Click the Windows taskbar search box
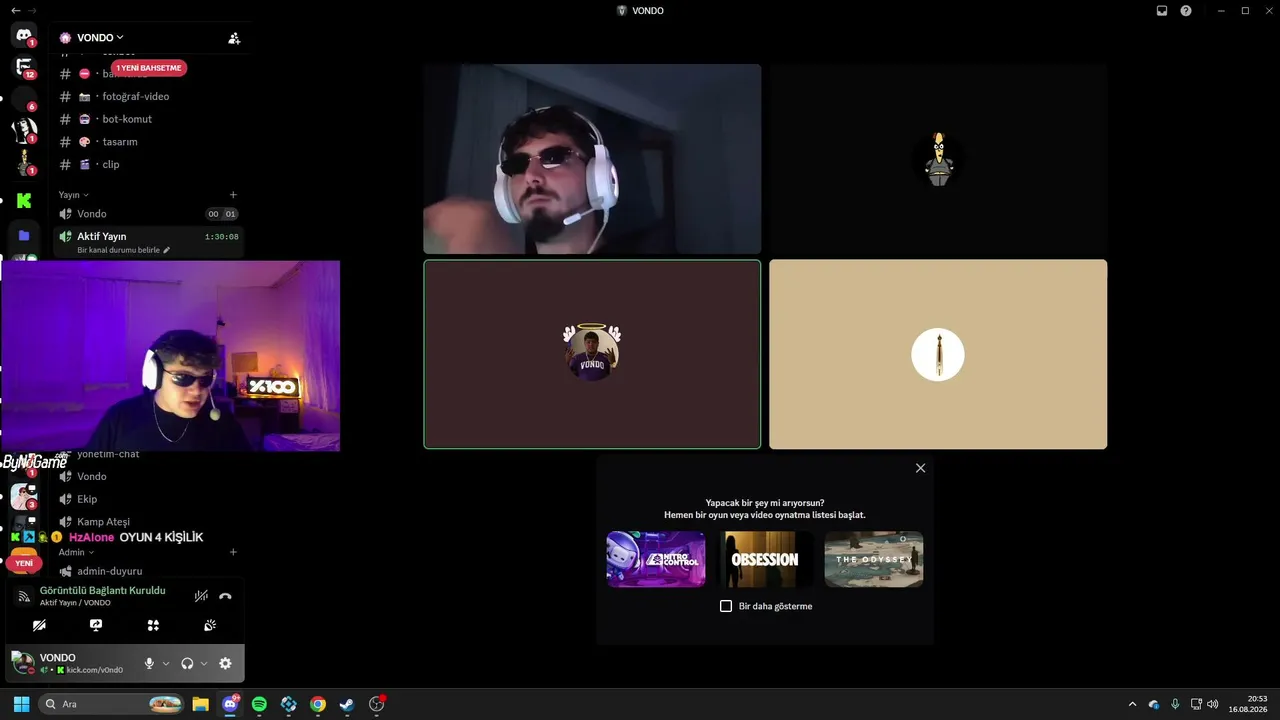This screenshot has height=720, width=1280. coord(112,704)
